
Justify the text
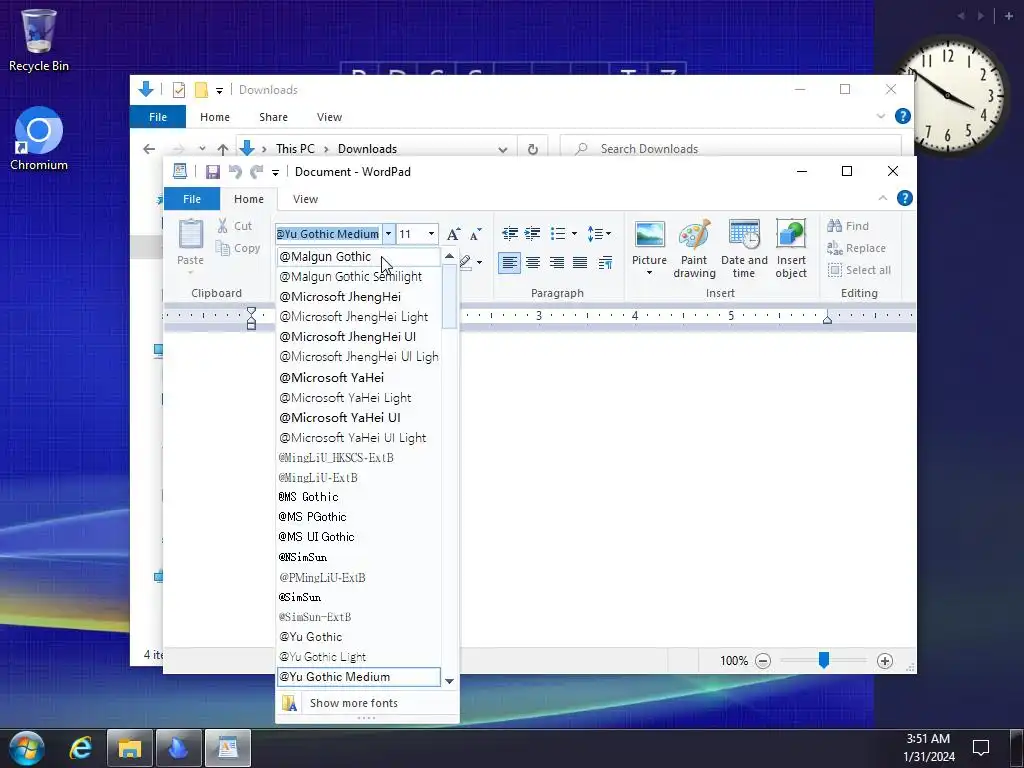click(580, 263)
